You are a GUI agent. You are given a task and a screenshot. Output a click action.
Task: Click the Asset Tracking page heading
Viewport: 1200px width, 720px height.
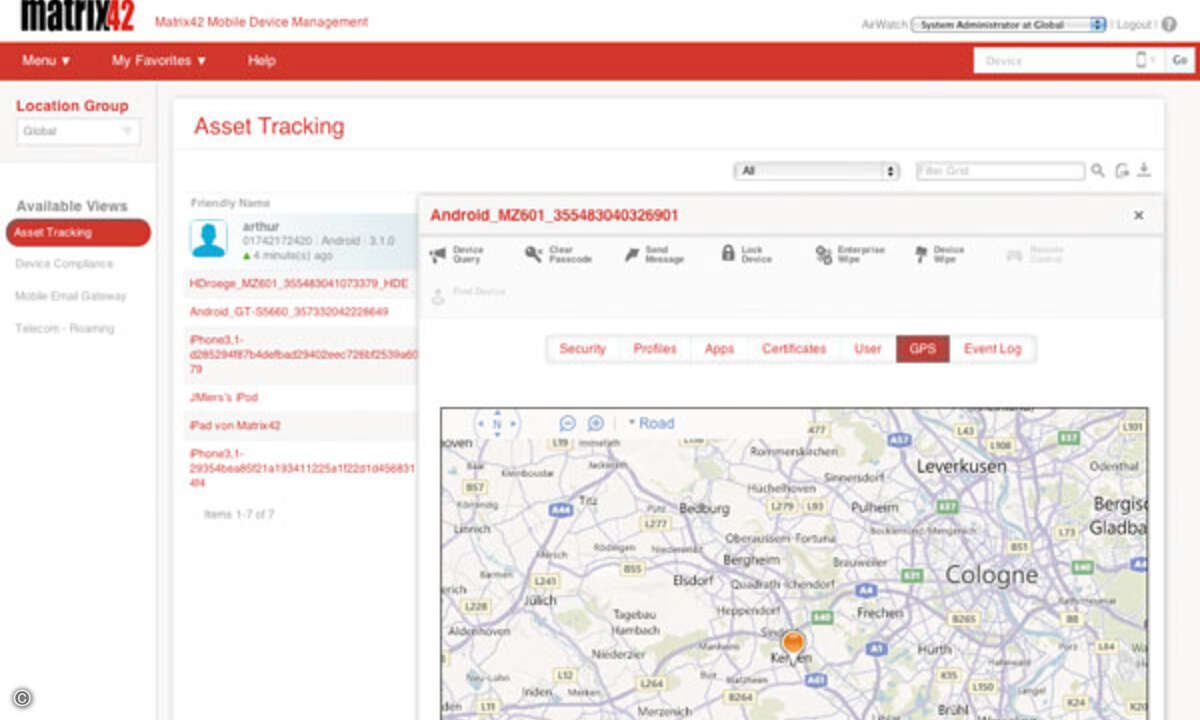pos(269,126)
